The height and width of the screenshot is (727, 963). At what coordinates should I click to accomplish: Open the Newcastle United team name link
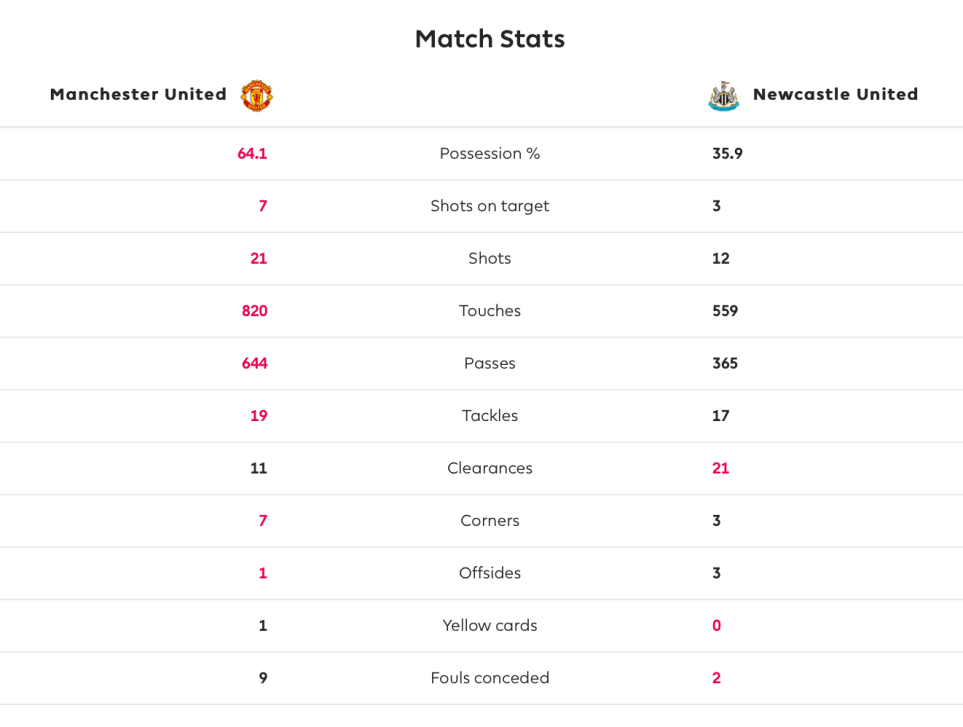[x=835, y=94]
